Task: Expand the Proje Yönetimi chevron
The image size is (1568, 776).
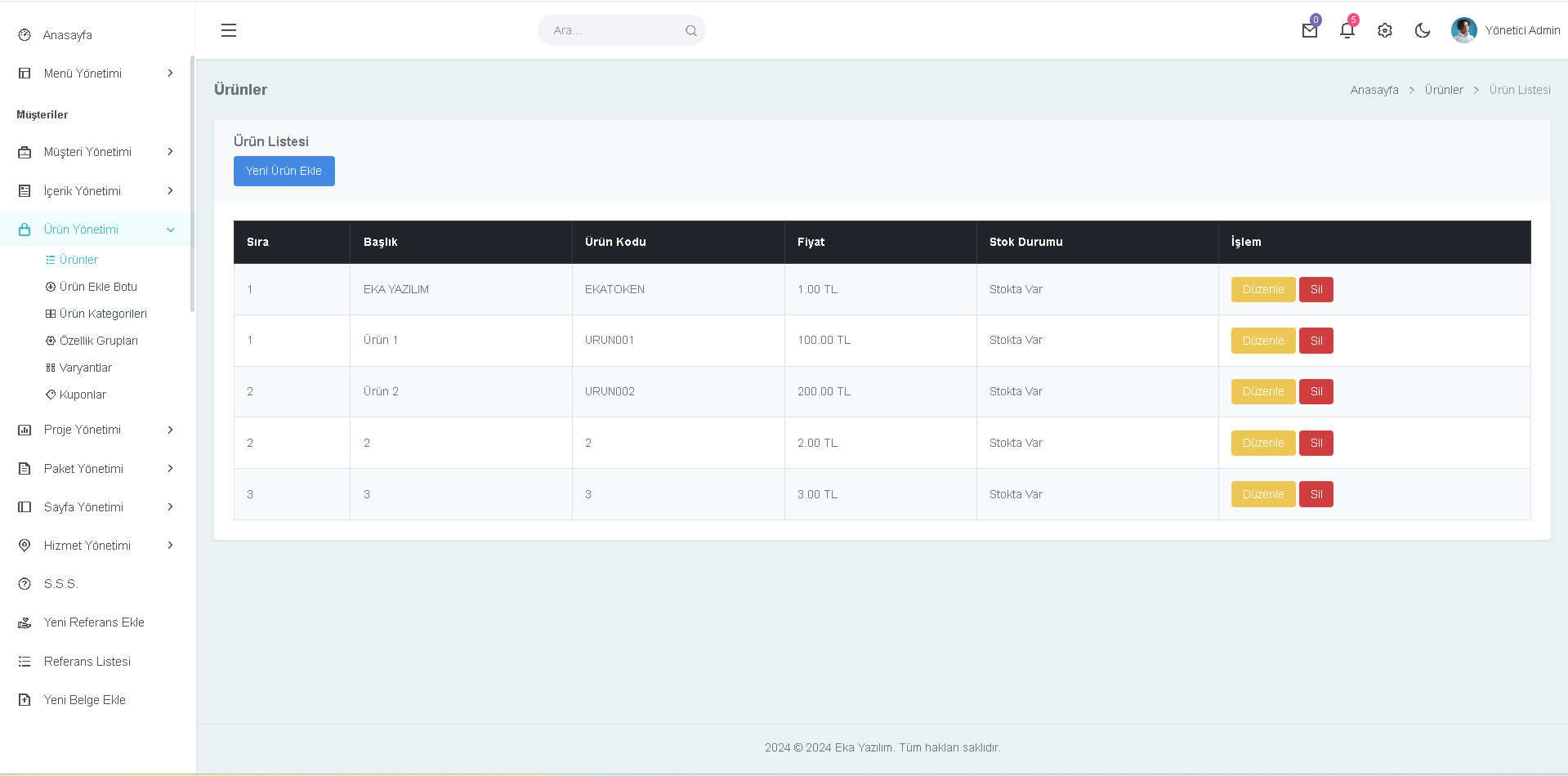Action: [170, 430]
